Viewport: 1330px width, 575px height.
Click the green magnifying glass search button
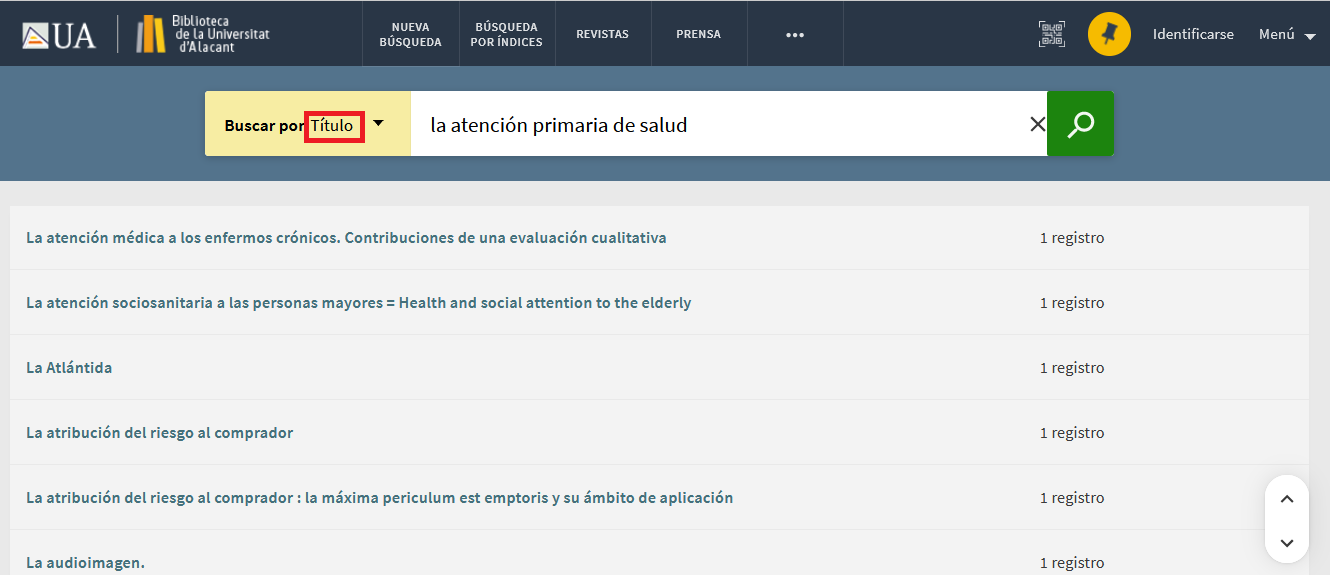(x=1080, y=124)
